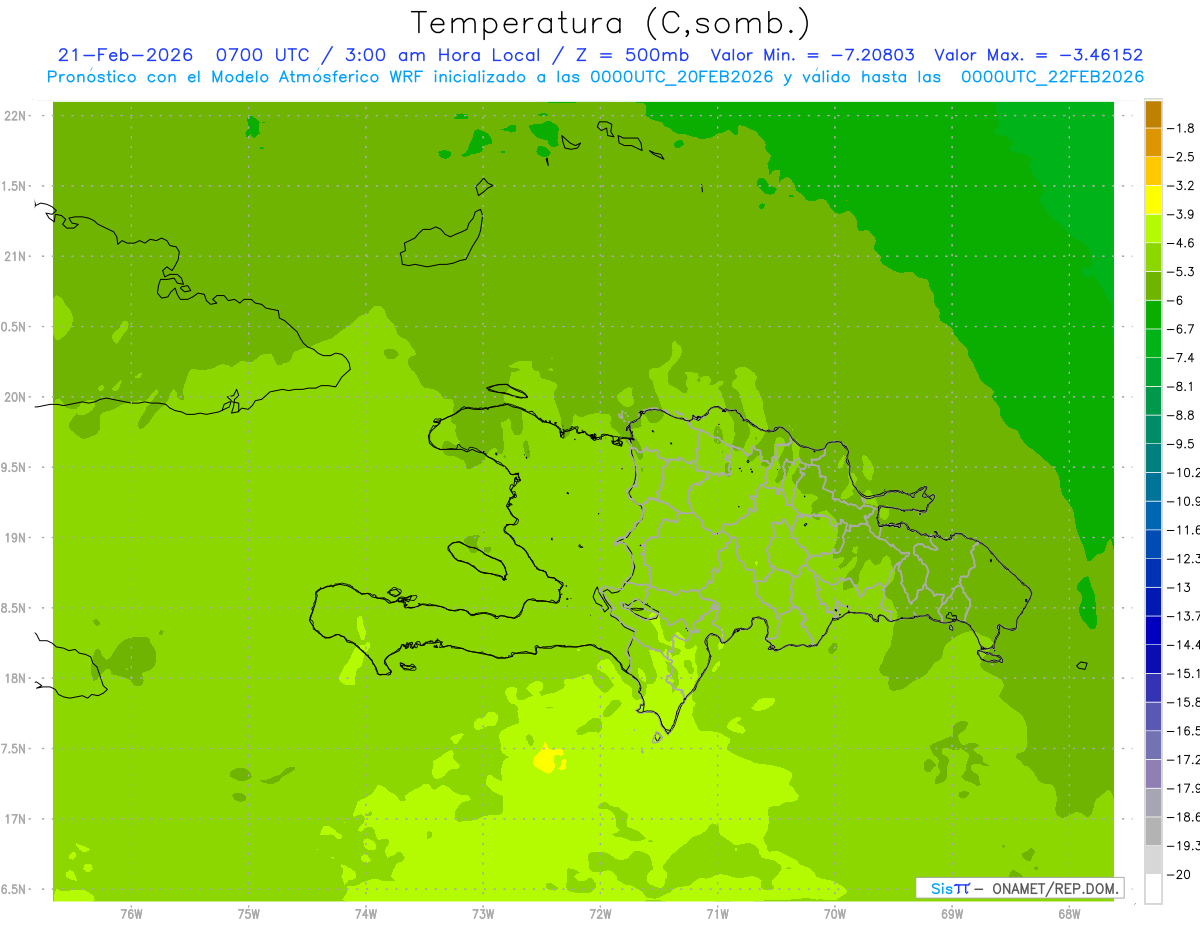This screenshot has height=927, width=1200.
Task: Click the "17N" latitude label
Action: coord(14,819)
